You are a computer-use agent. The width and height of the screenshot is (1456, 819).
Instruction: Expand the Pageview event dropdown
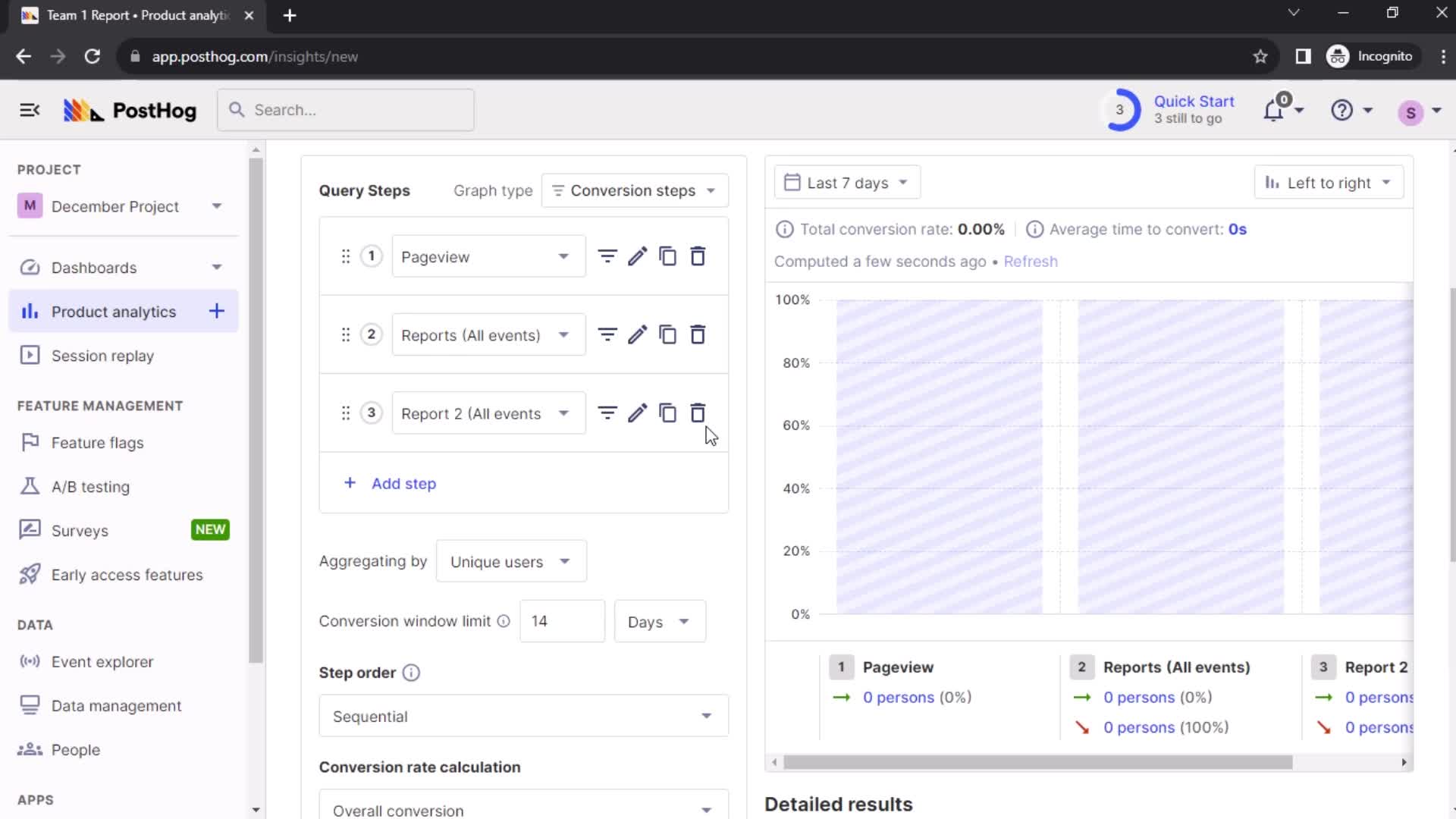point(565,257)
